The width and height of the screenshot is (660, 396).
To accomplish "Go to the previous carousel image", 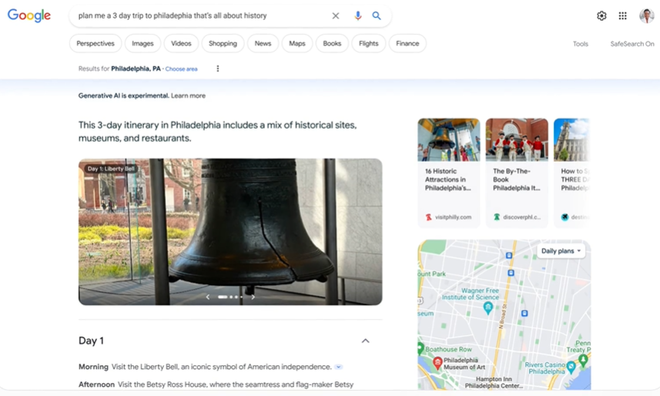I will 208,297.
